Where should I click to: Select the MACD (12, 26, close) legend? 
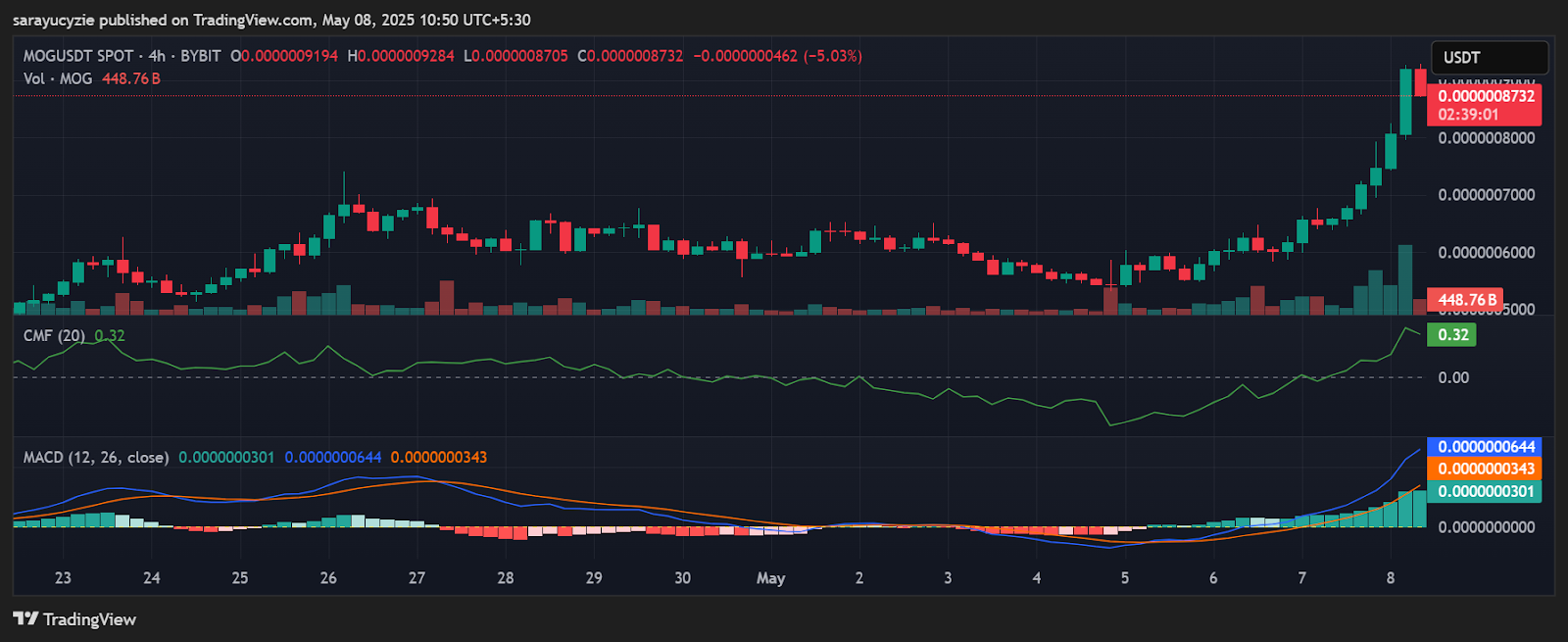click(96, 457)
